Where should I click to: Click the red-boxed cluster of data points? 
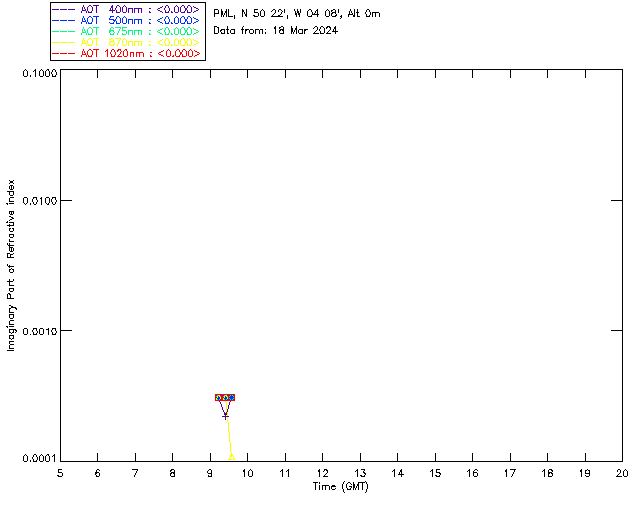225,397
